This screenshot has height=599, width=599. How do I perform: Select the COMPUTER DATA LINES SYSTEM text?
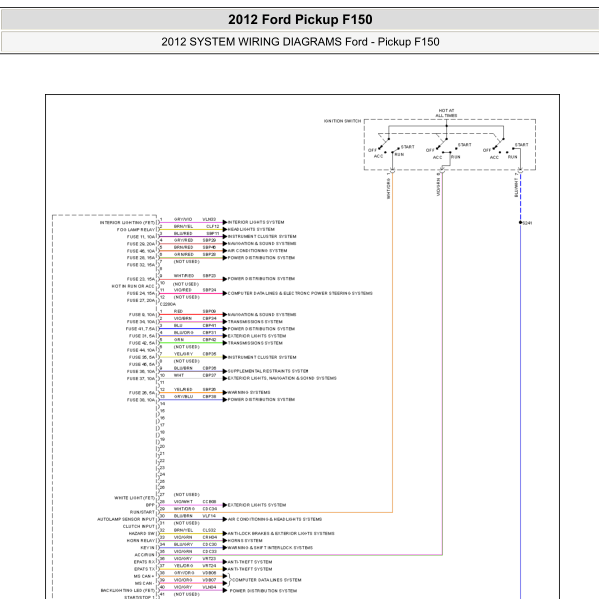tap(267, 580)
